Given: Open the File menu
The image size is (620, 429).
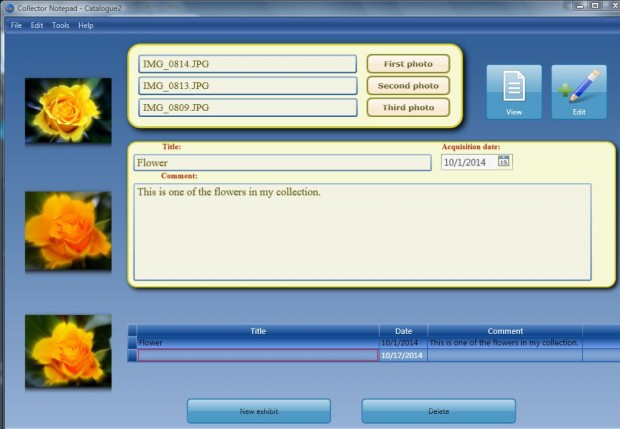Looking at the screenshot, I should tap(16, 25).
